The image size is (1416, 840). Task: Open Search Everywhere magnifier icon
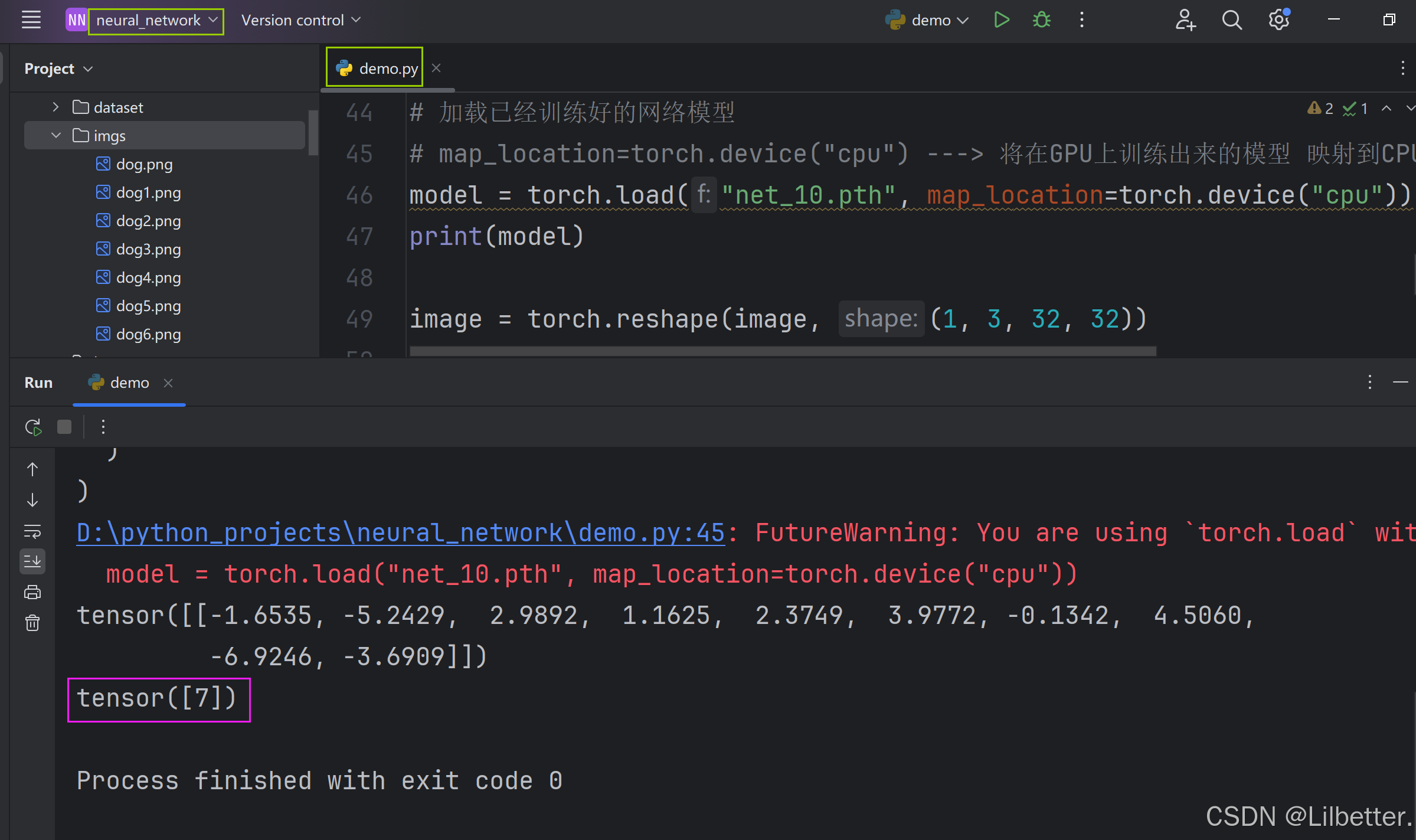1231,20
